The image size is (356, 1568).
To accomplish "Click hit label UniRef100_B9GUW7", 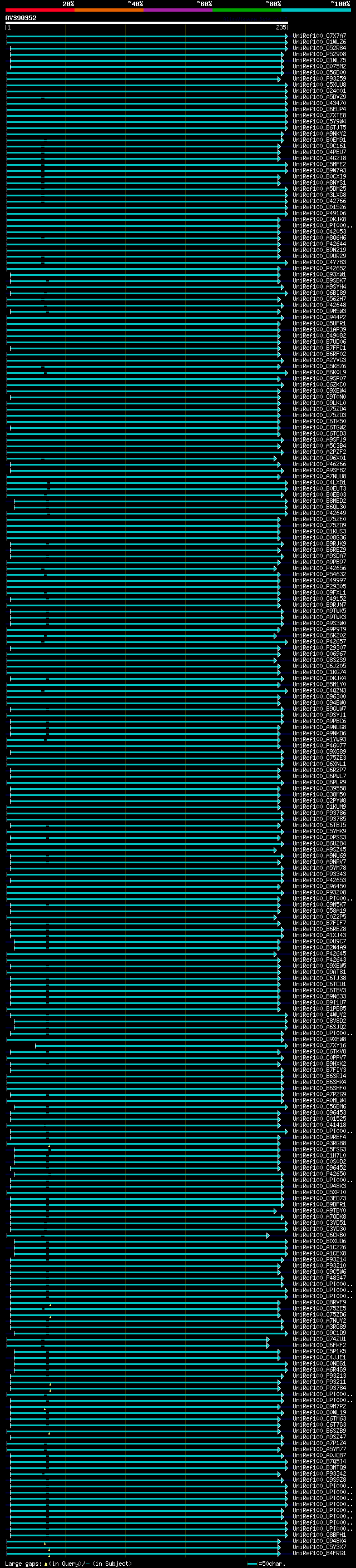I will coord(319,709).
